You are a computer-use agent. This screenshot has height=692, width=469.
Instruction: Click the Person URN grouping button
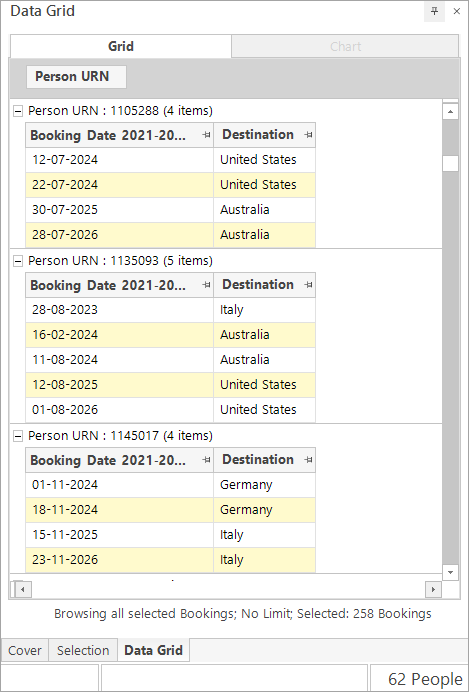76,77
